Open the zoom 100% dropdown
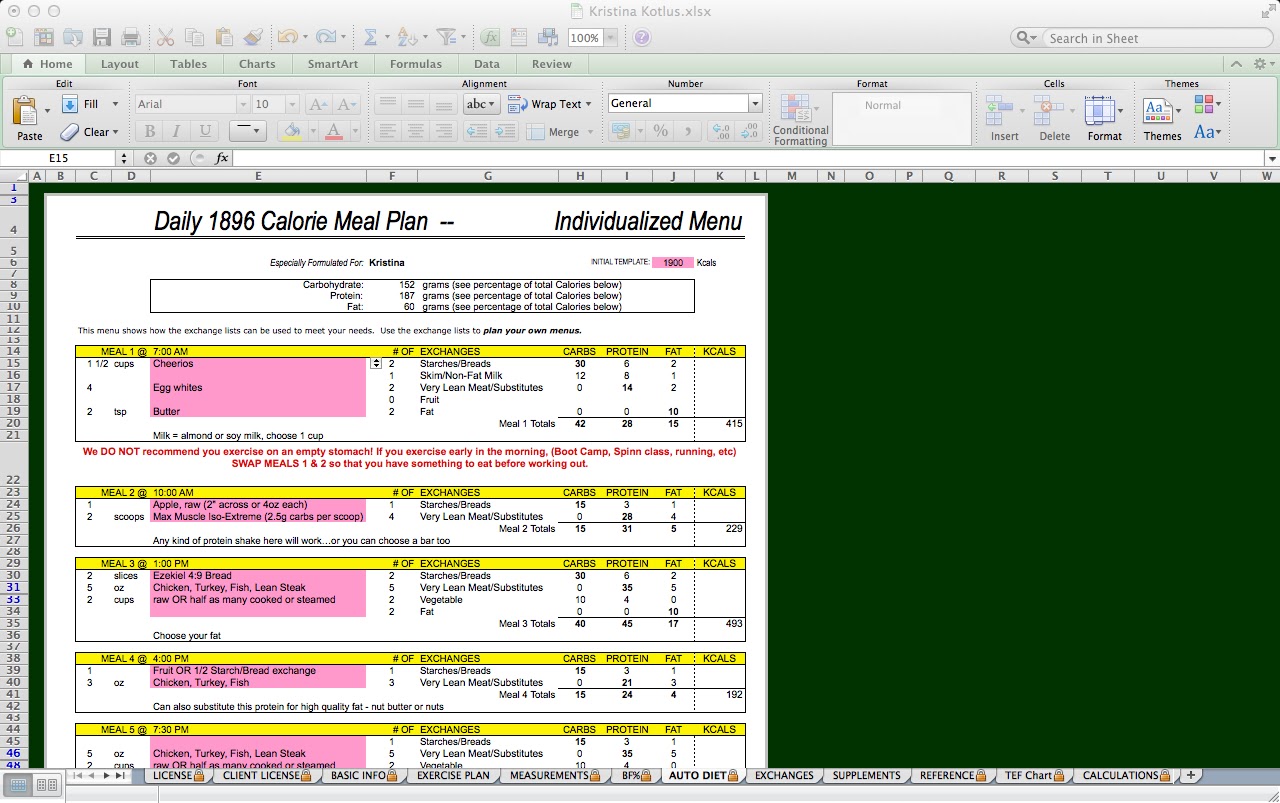Image resolution: width=1280 pixels, height=803 pixels. tap(610, 38)
